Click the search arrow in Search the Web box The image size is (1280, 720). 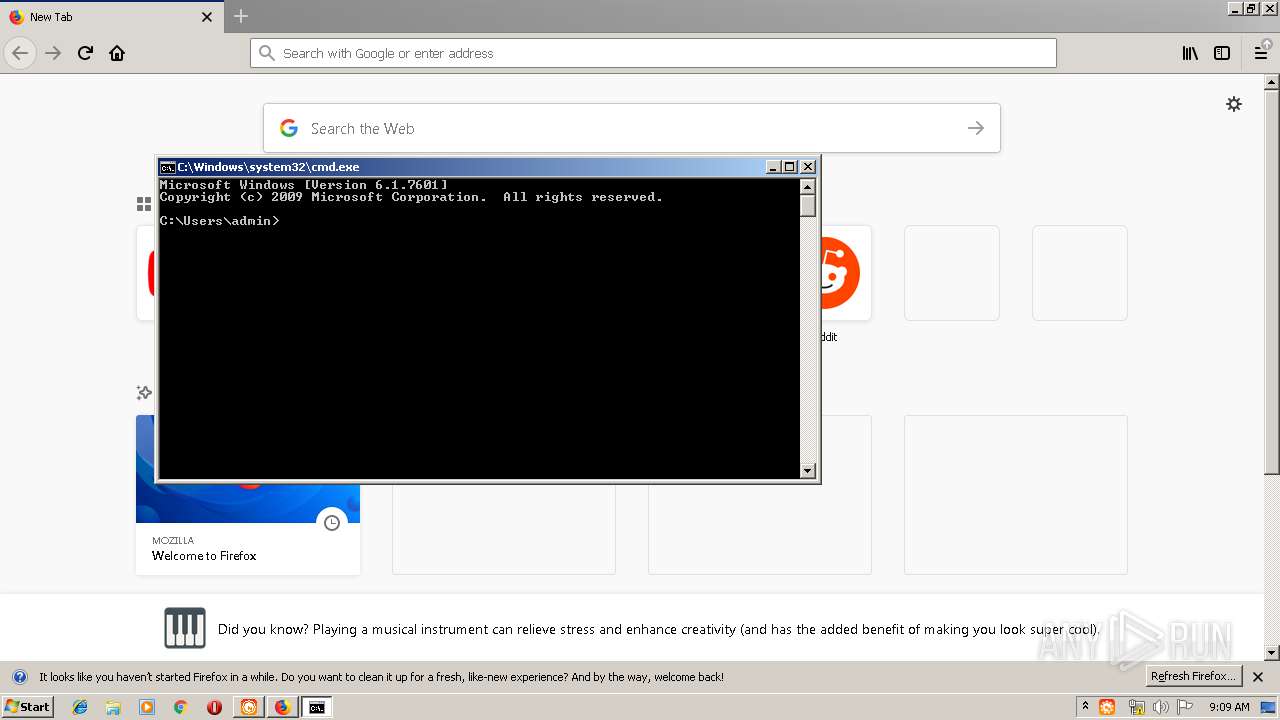976,128
